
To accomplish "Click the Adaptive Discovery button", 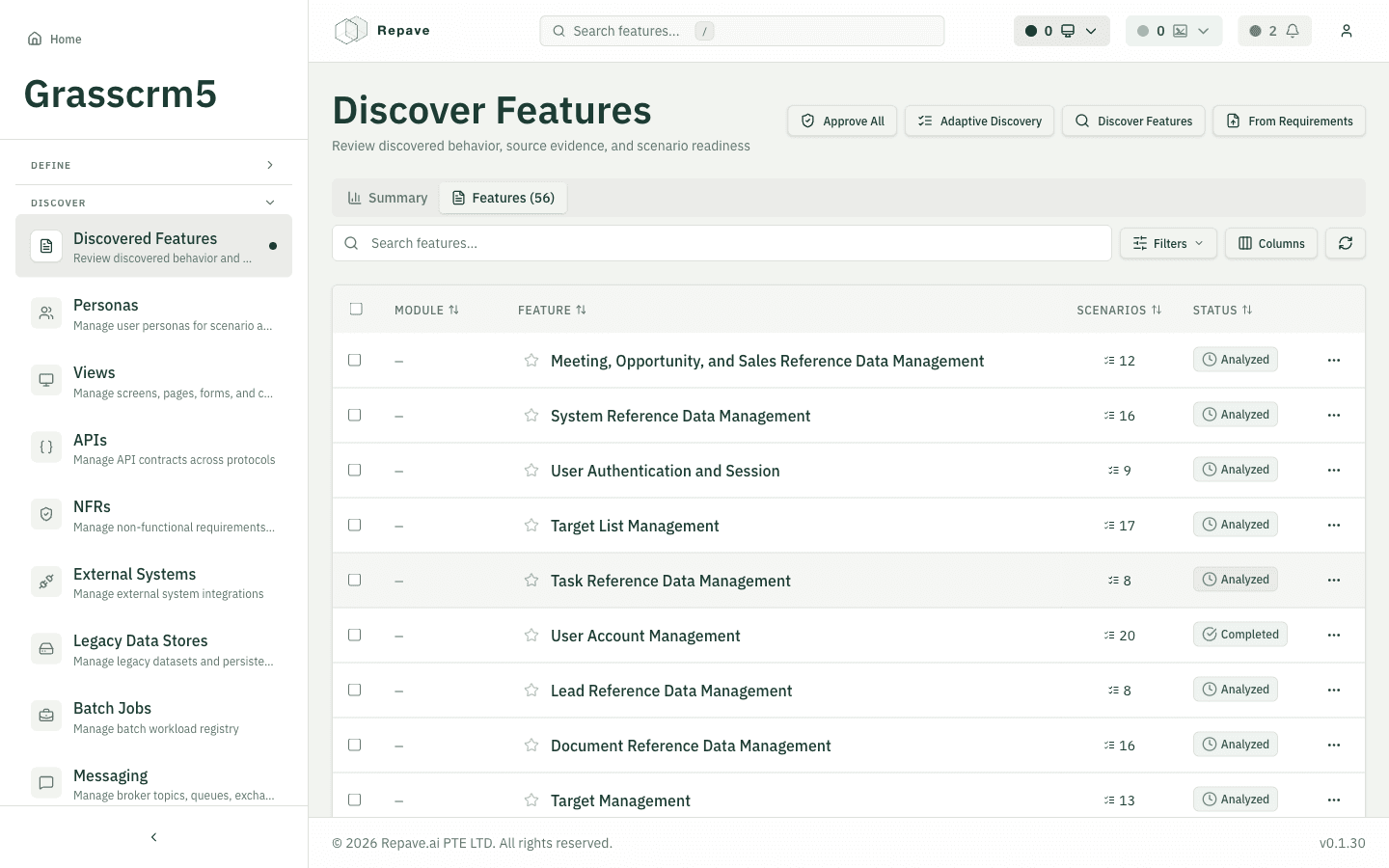I will coord(979,121).
